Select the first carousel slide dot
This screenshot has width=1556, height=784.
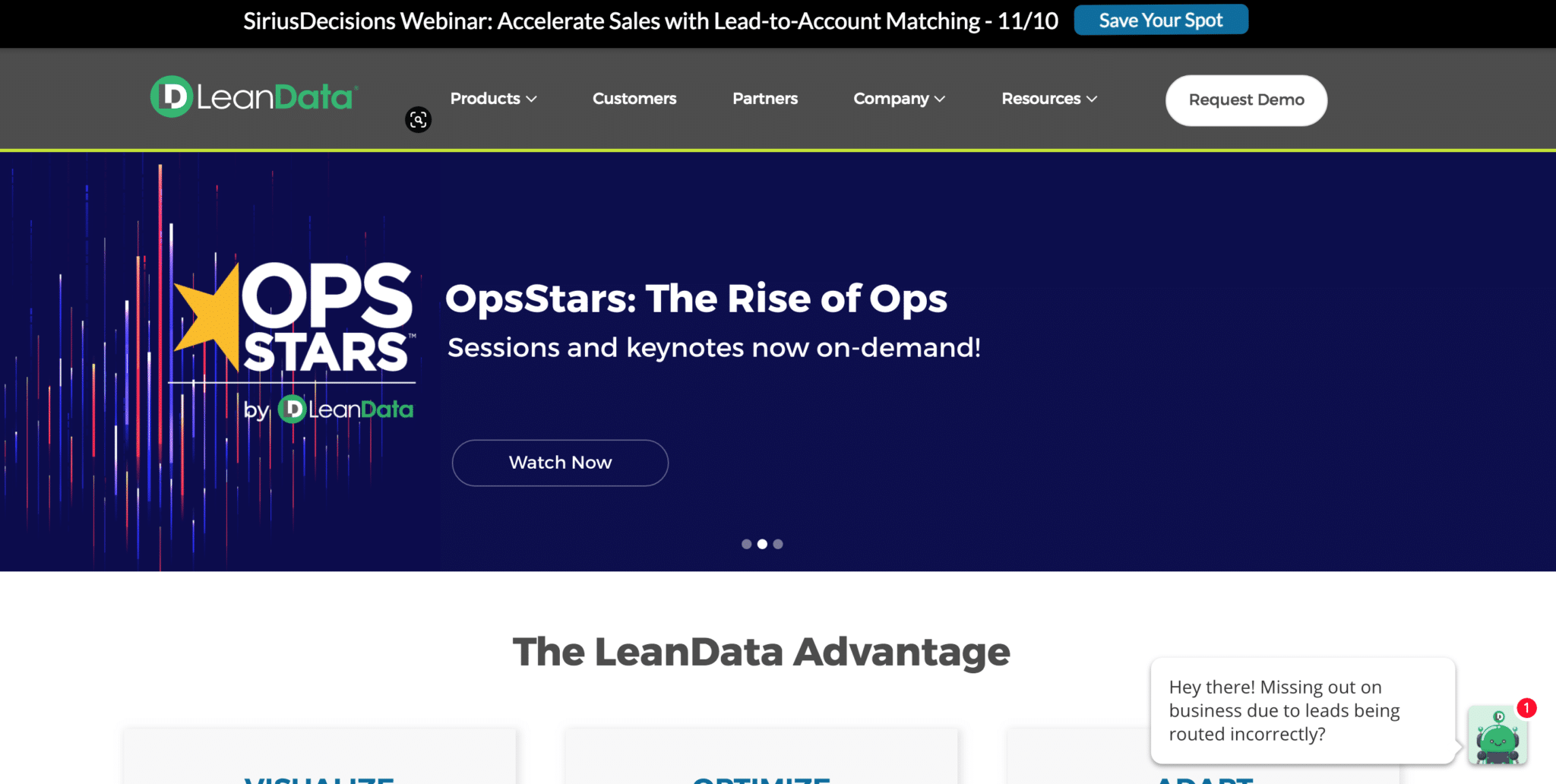pos(746,544)
